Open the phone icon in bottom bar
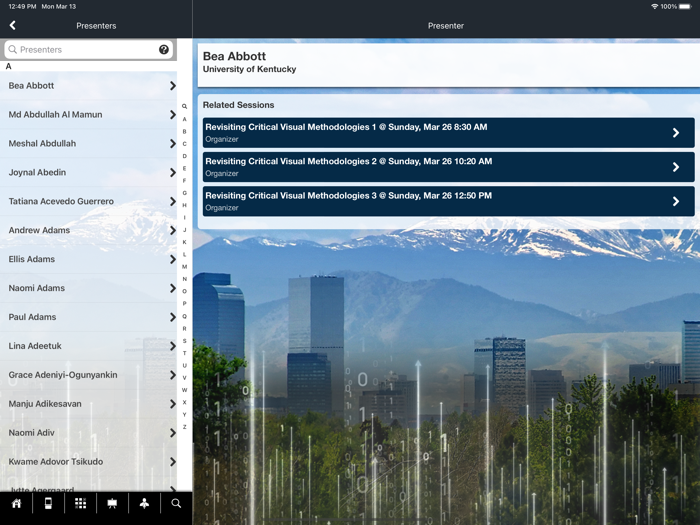 [48, 504]
